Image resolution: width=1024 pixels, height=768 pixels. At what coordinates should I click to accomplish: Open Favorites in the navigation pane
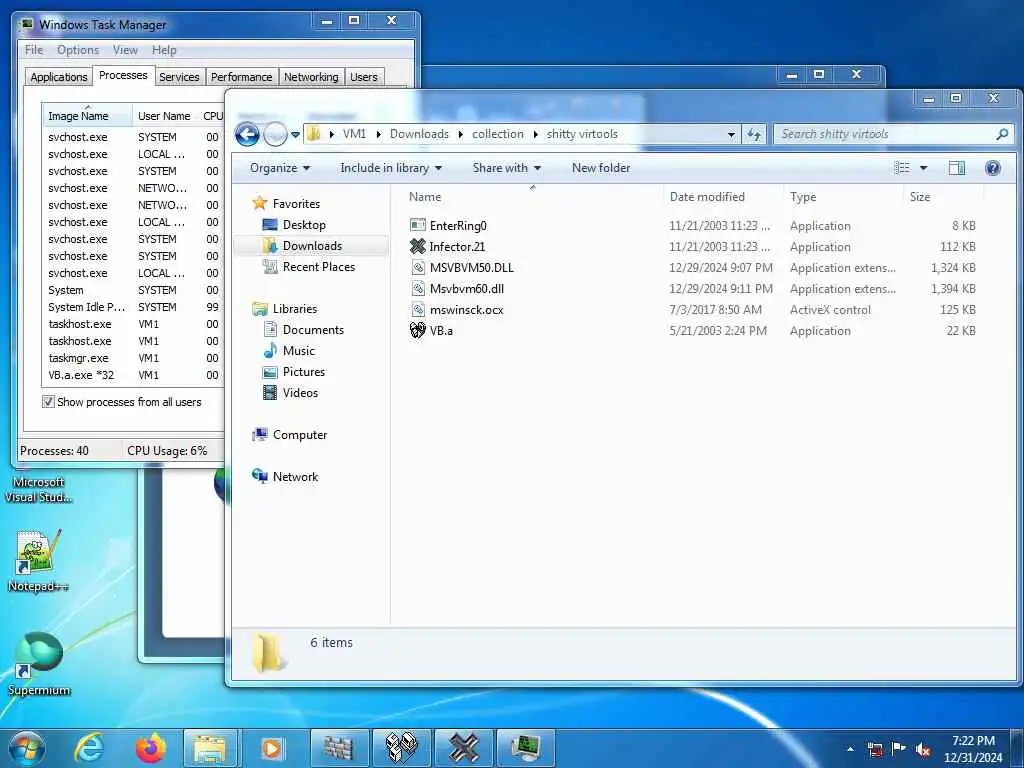click(296, 204)
